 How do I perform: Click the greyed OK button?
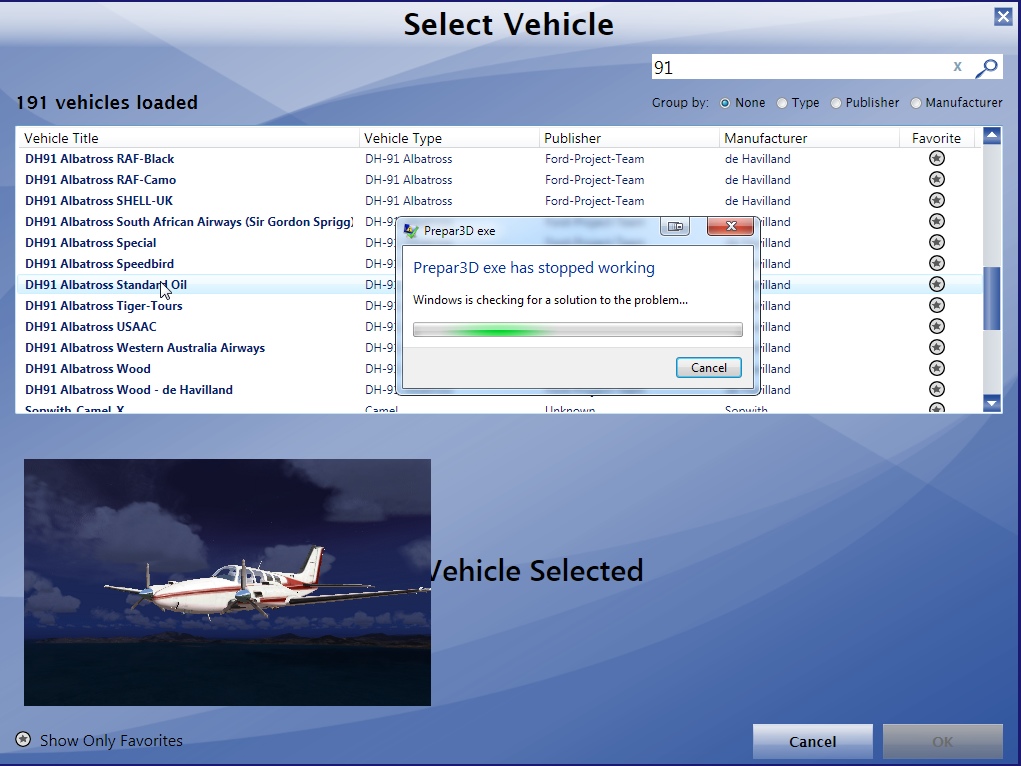click(942, 742)
